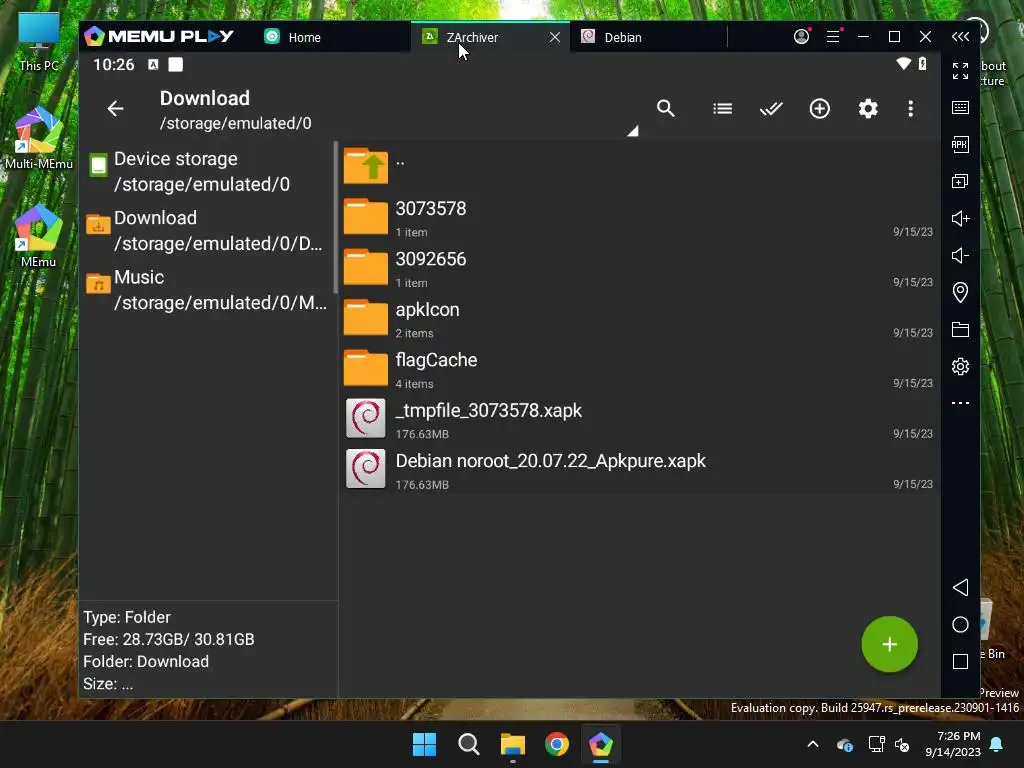
Task: Open Multi-MEmu desktop shortcut
Action: point(39,138)
